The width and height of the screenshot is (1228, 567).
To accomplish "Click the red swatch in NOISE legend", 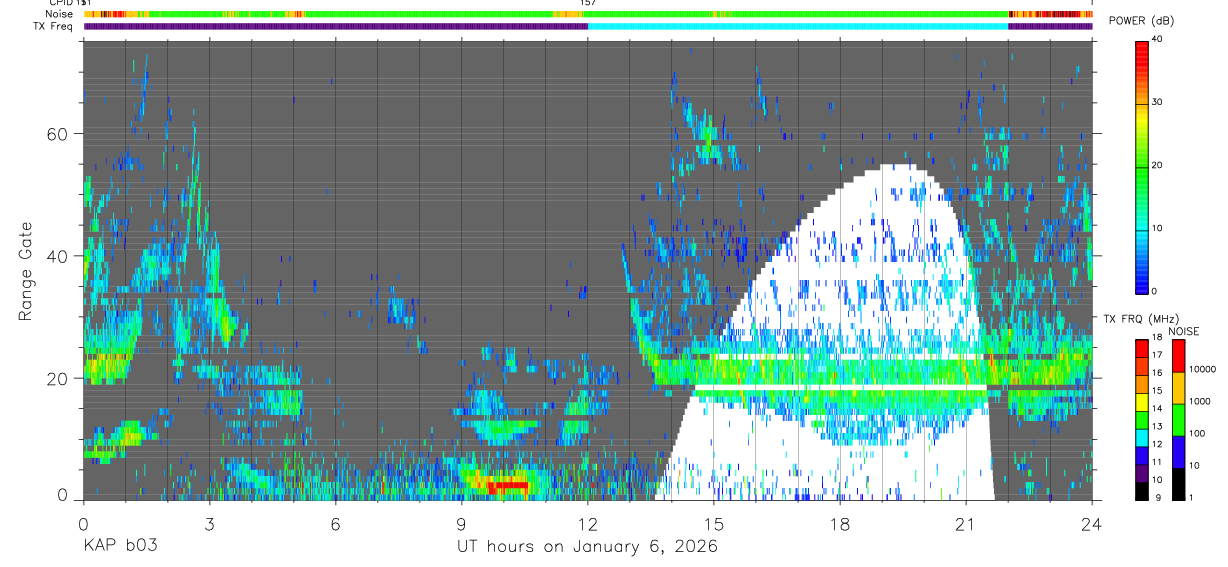I will coord(1178,356).
